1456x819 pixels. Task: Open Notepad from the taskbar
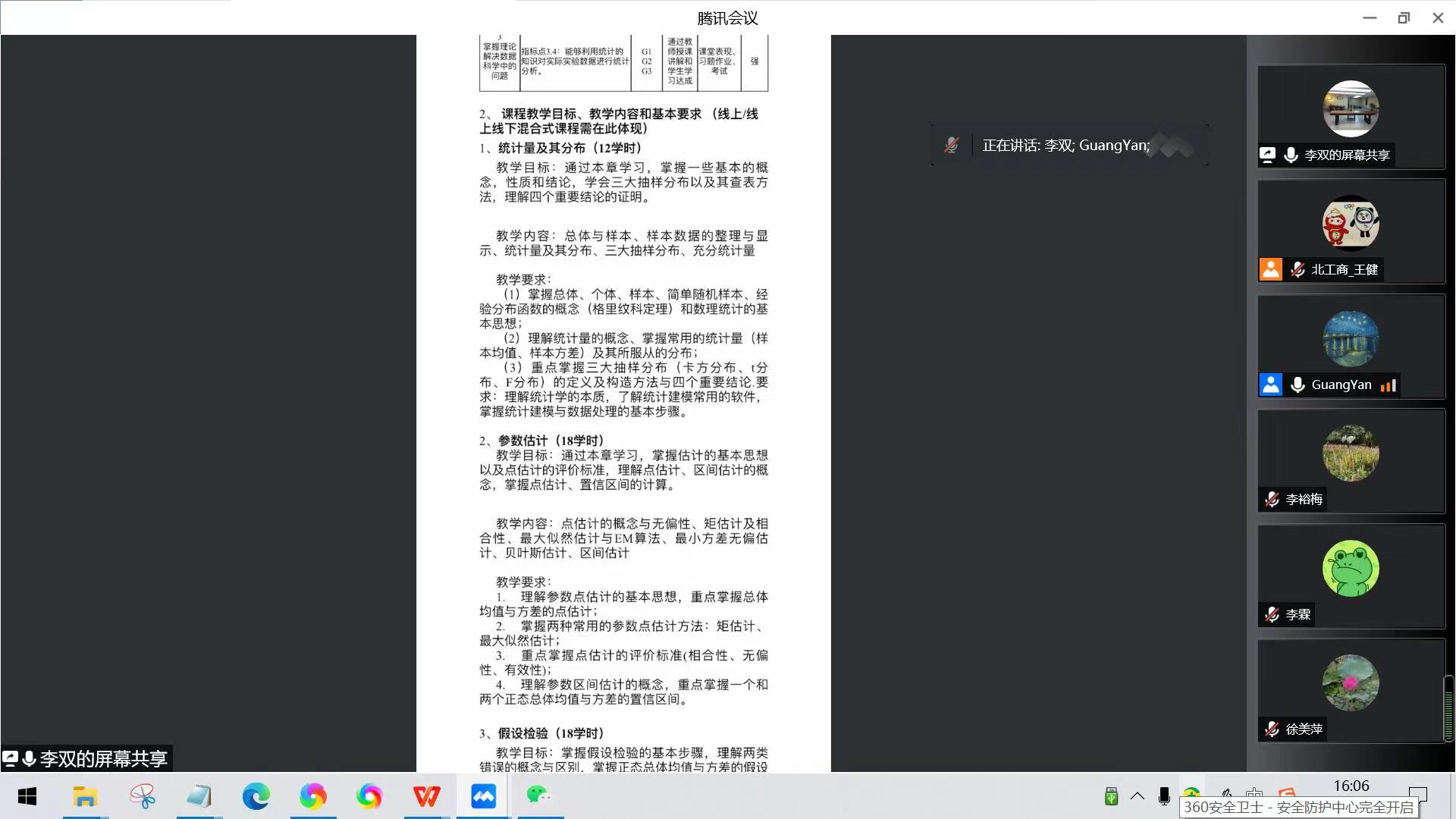[199, 796]
